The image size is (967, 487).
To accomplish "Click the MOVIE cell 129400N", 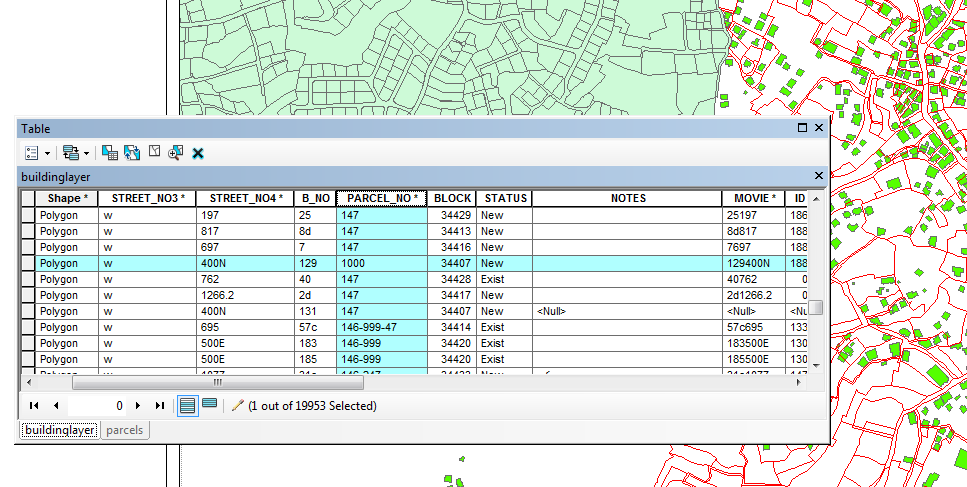I will 754,263.
